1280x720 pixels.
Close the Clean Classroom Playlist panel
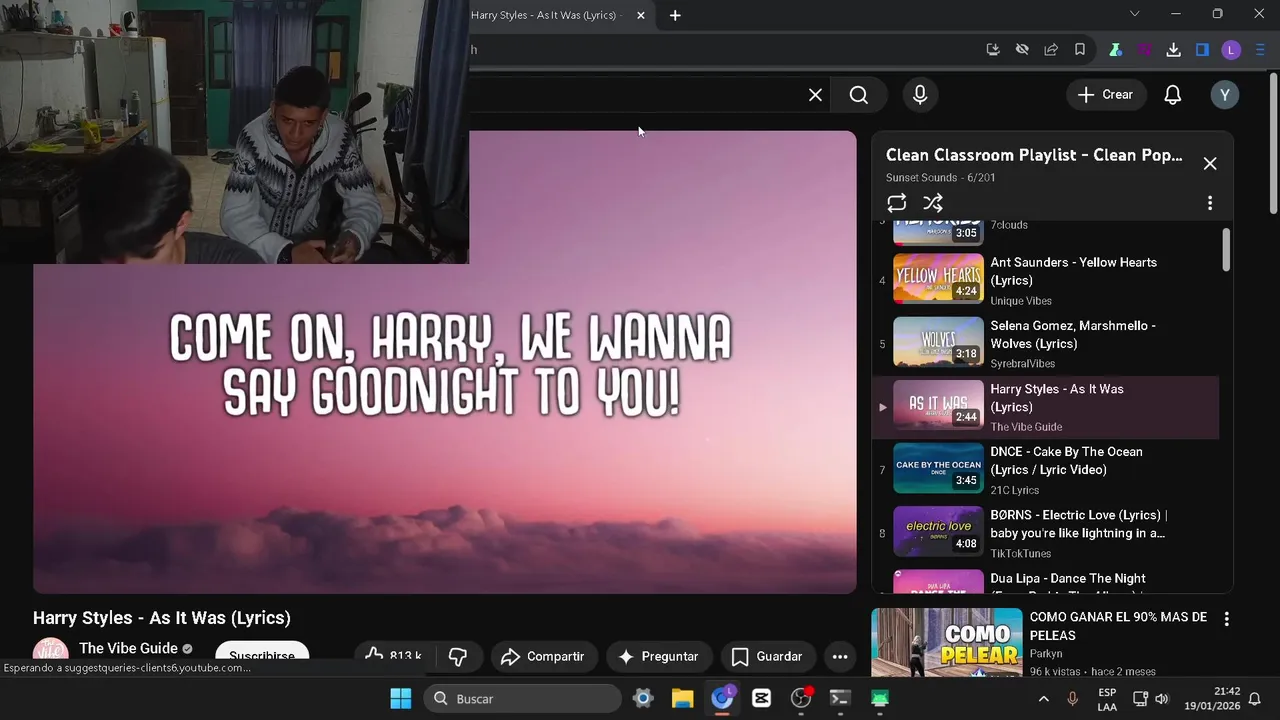[1210, 163]
